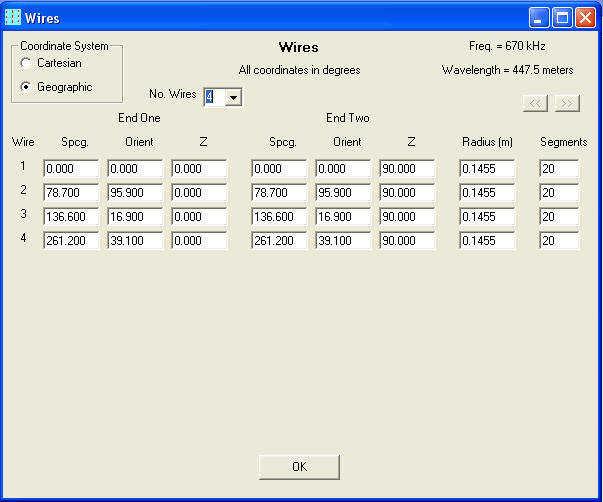Click the Wires window title bar icon
603x502 pixels.
13,17
